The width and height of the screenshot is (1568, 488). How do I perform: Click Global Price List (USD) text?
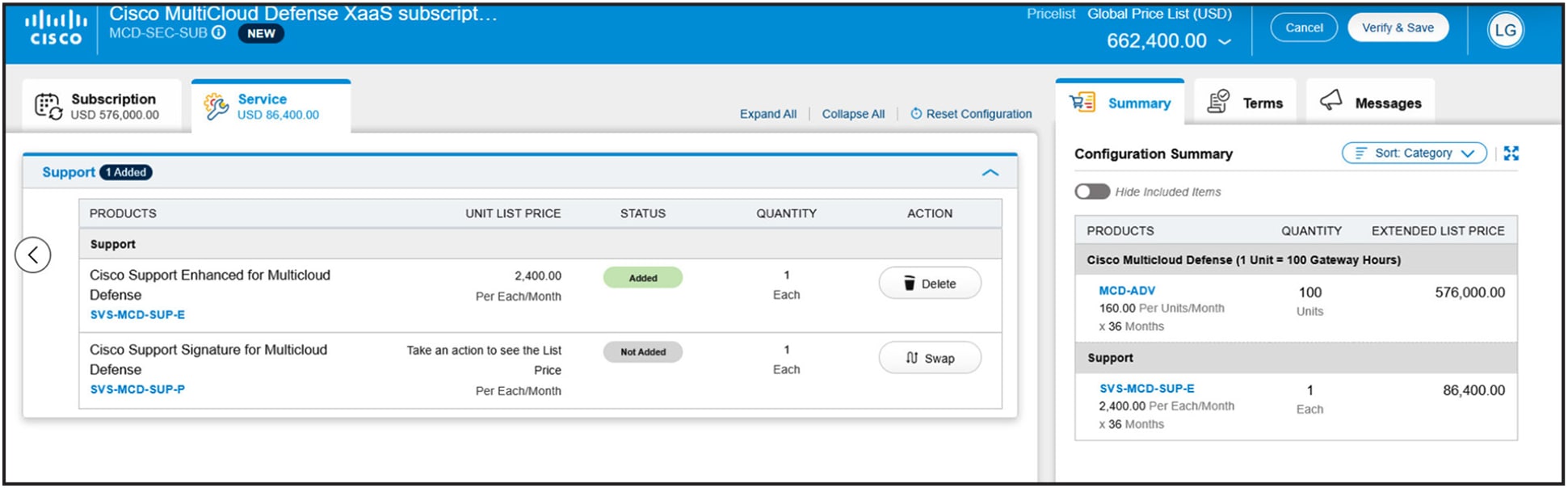(1159, 14)
